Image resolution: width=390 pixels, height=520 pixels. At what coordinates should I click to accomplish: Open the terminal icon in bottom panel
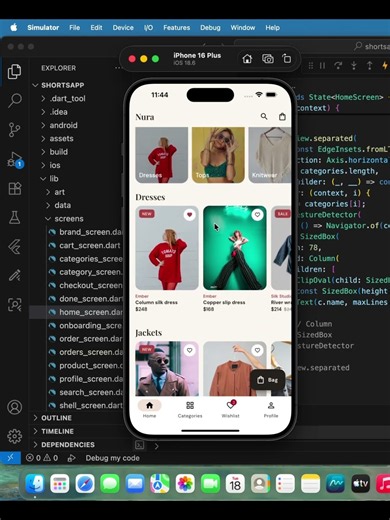(139, 445)
